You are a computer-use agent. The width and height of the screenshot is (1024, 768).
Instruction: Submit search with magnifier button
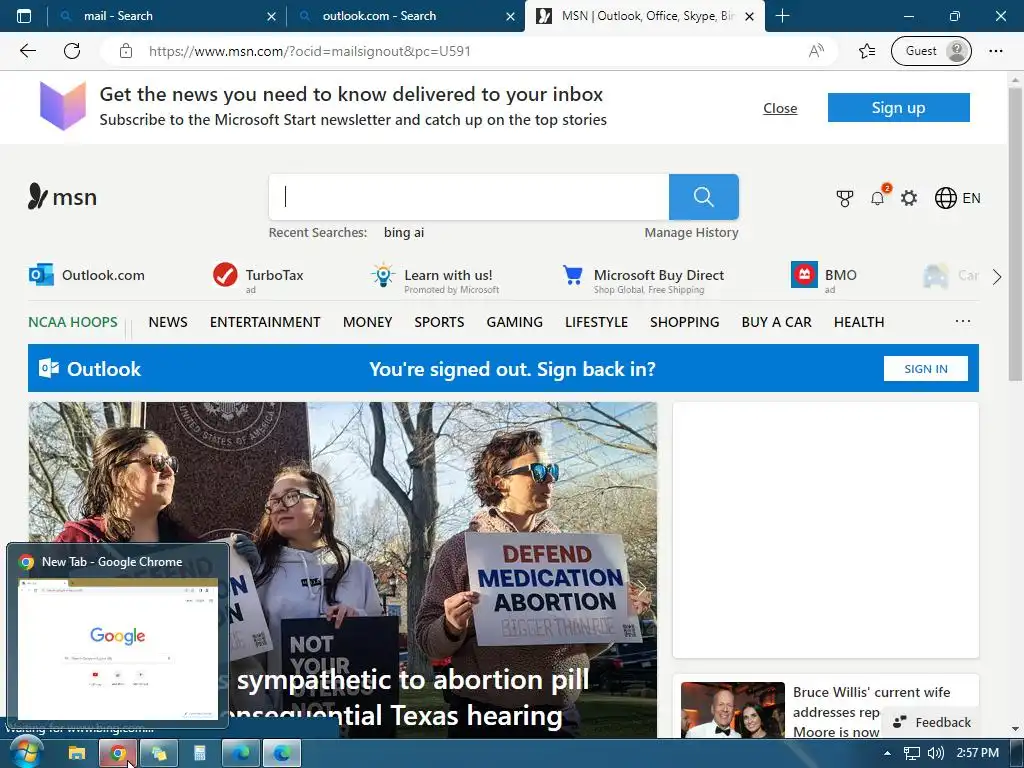[x=703, y=197]
